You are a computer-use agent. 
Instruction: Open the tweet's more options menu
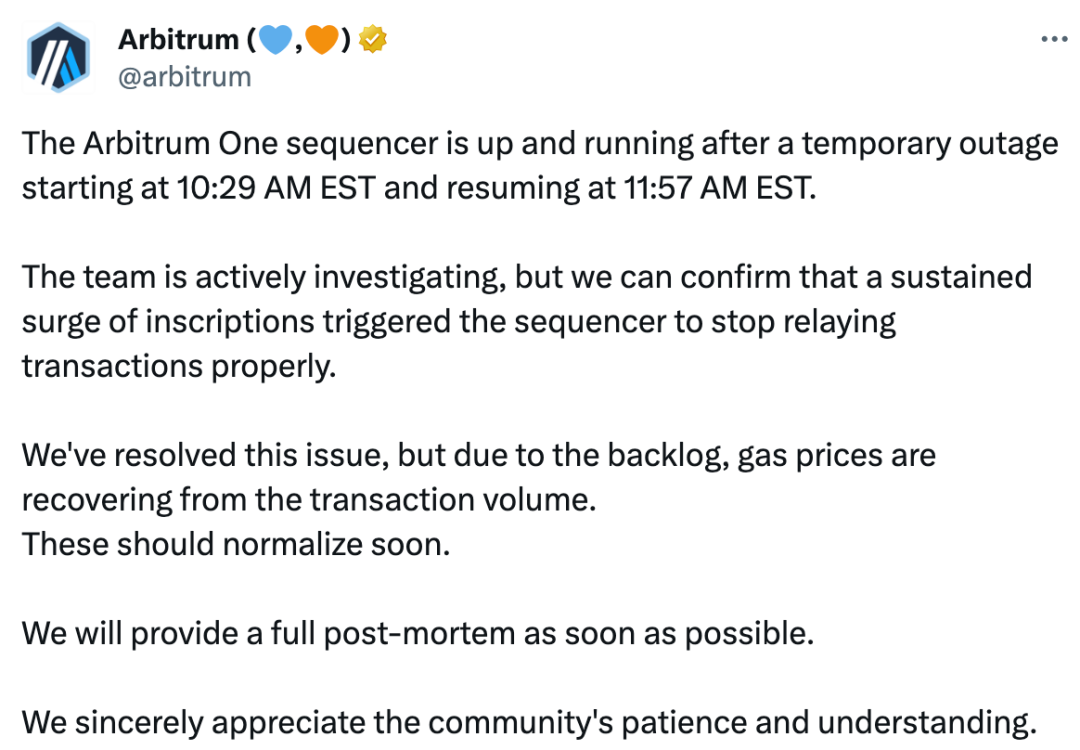pyautogui.click(x=1054, y=40)
